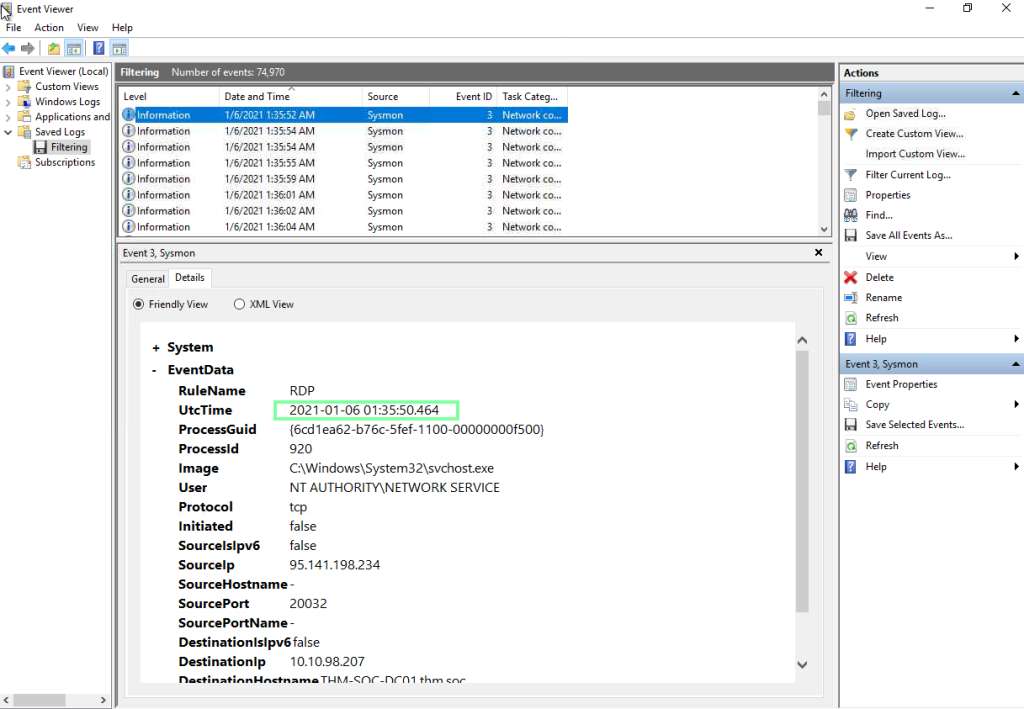Click the red Delete X icon
This screenshot has width=1024, height=709.
point(850,277)
